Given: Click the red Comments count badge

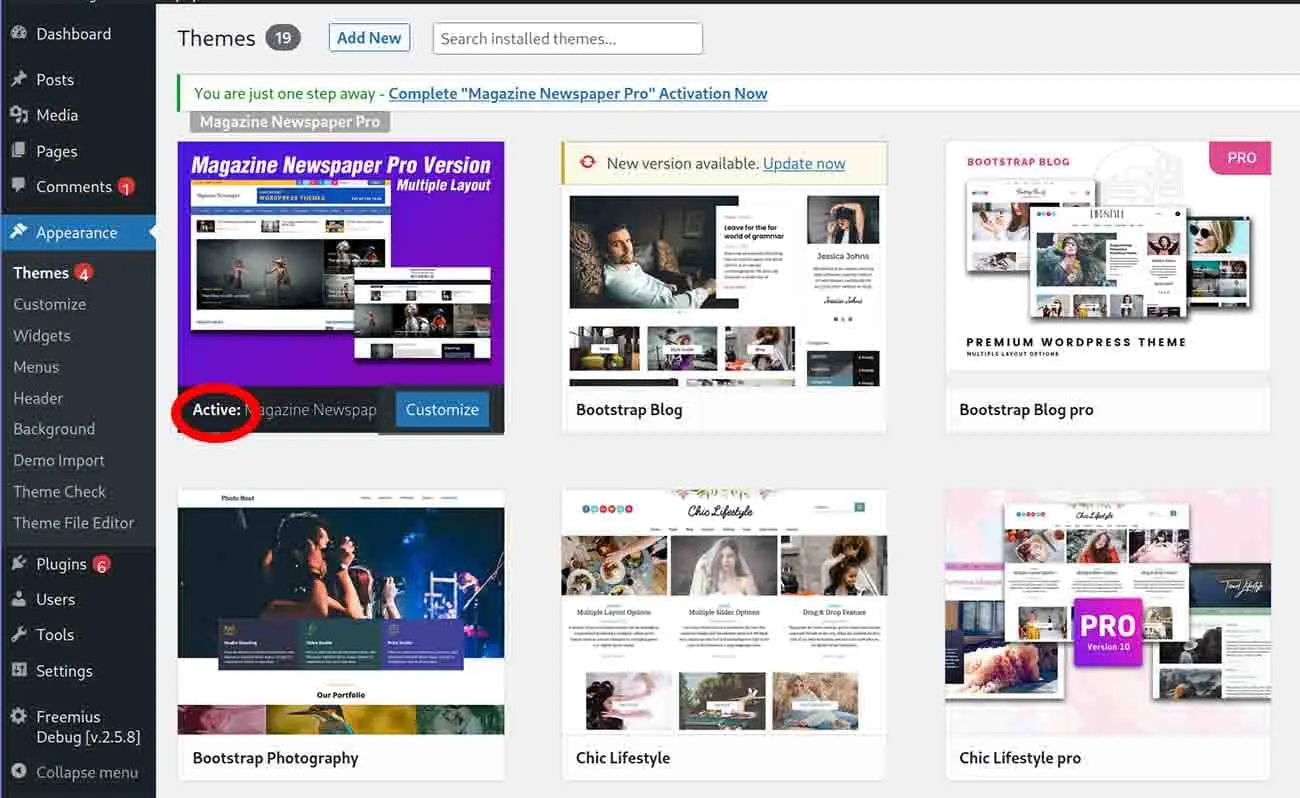Looking at the screenshot, I should click(126, 187).
